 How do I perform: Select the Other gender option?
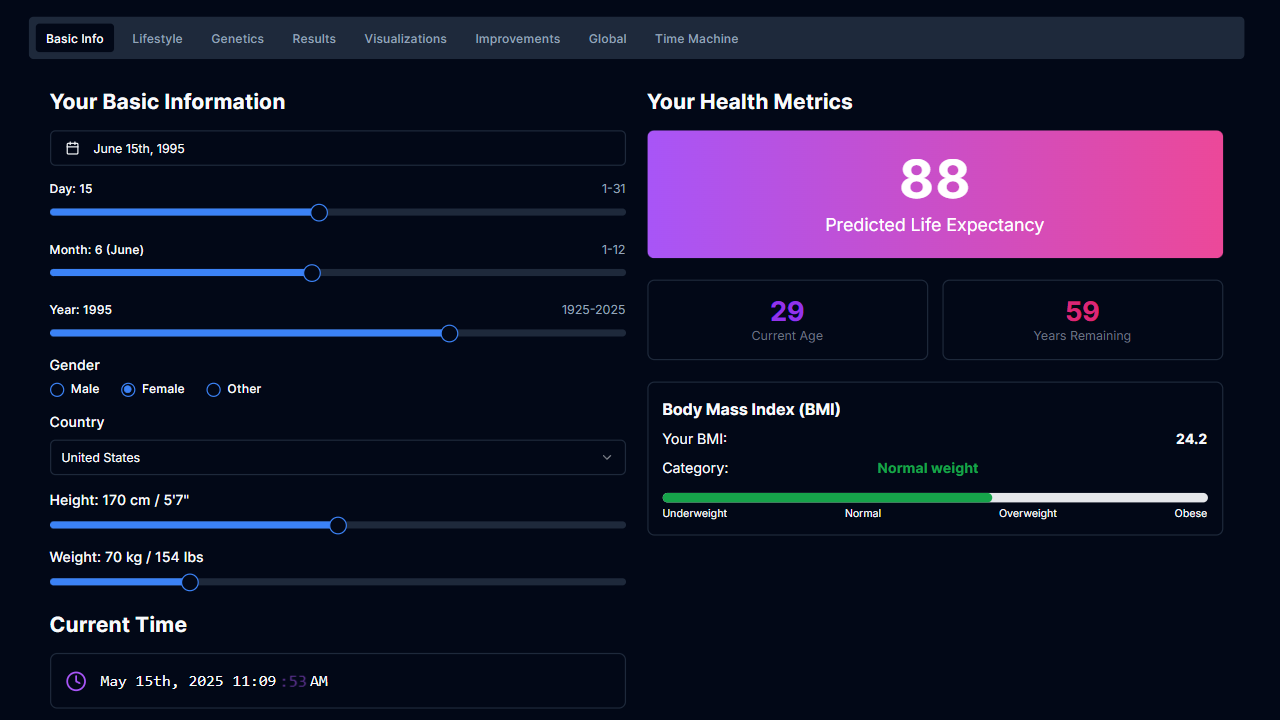(x=213, y=389)
